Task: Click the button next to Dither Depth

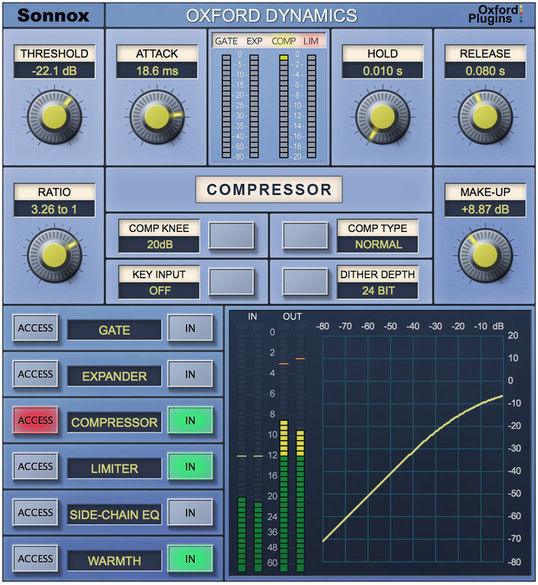Action: pyautogui.click(x=305, y=282)
